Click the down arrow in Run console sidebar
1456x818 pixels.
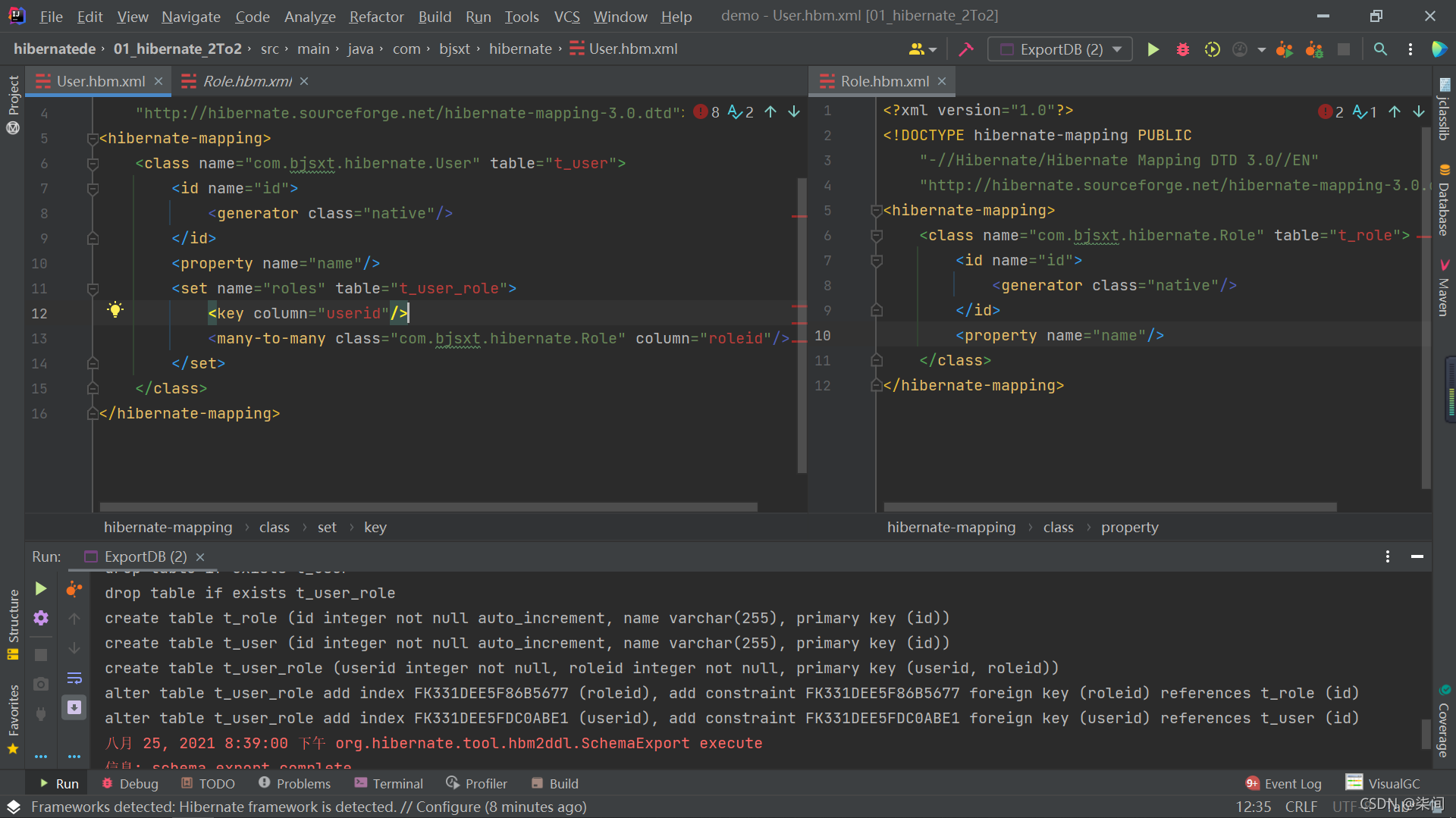(x=74, y=648)
